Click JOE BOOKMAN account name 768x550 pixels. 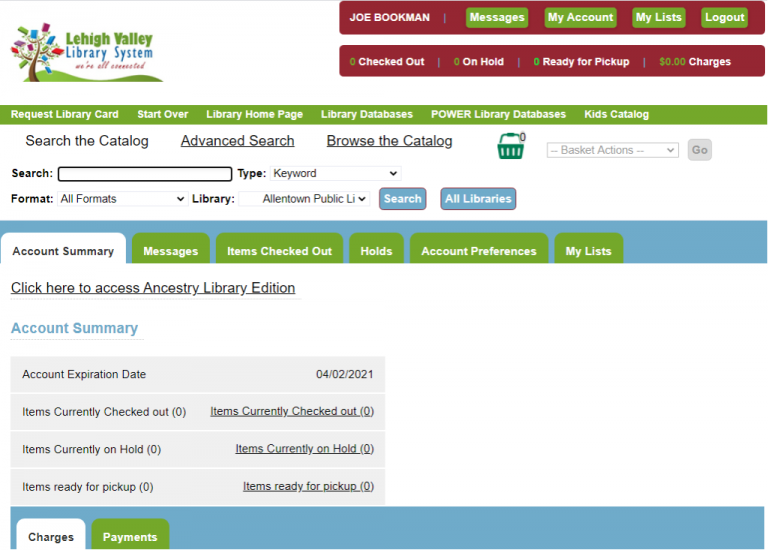[389, 18]
